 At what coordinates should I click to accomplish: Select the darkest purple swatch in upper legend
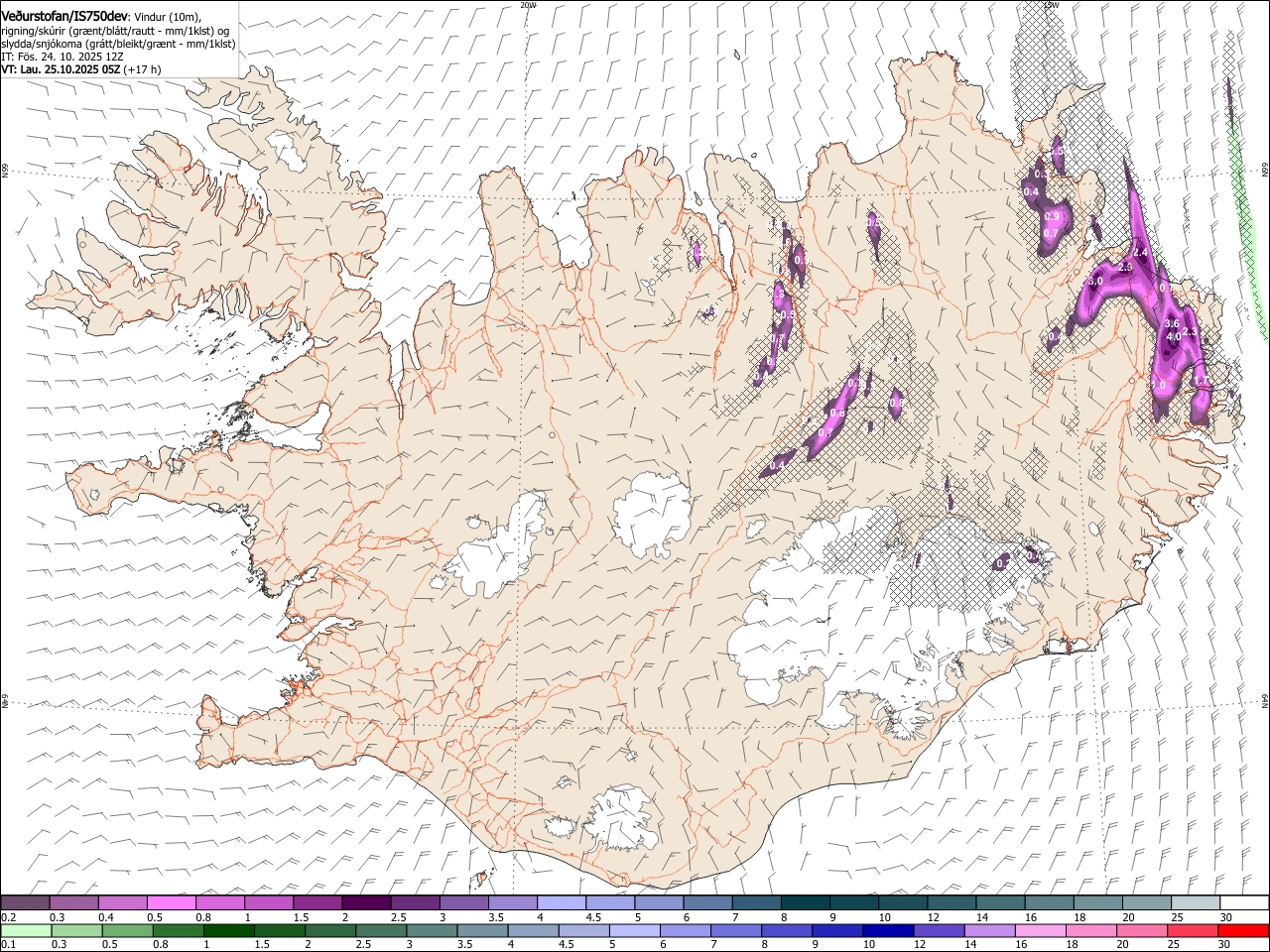click(x=366, y=902)
